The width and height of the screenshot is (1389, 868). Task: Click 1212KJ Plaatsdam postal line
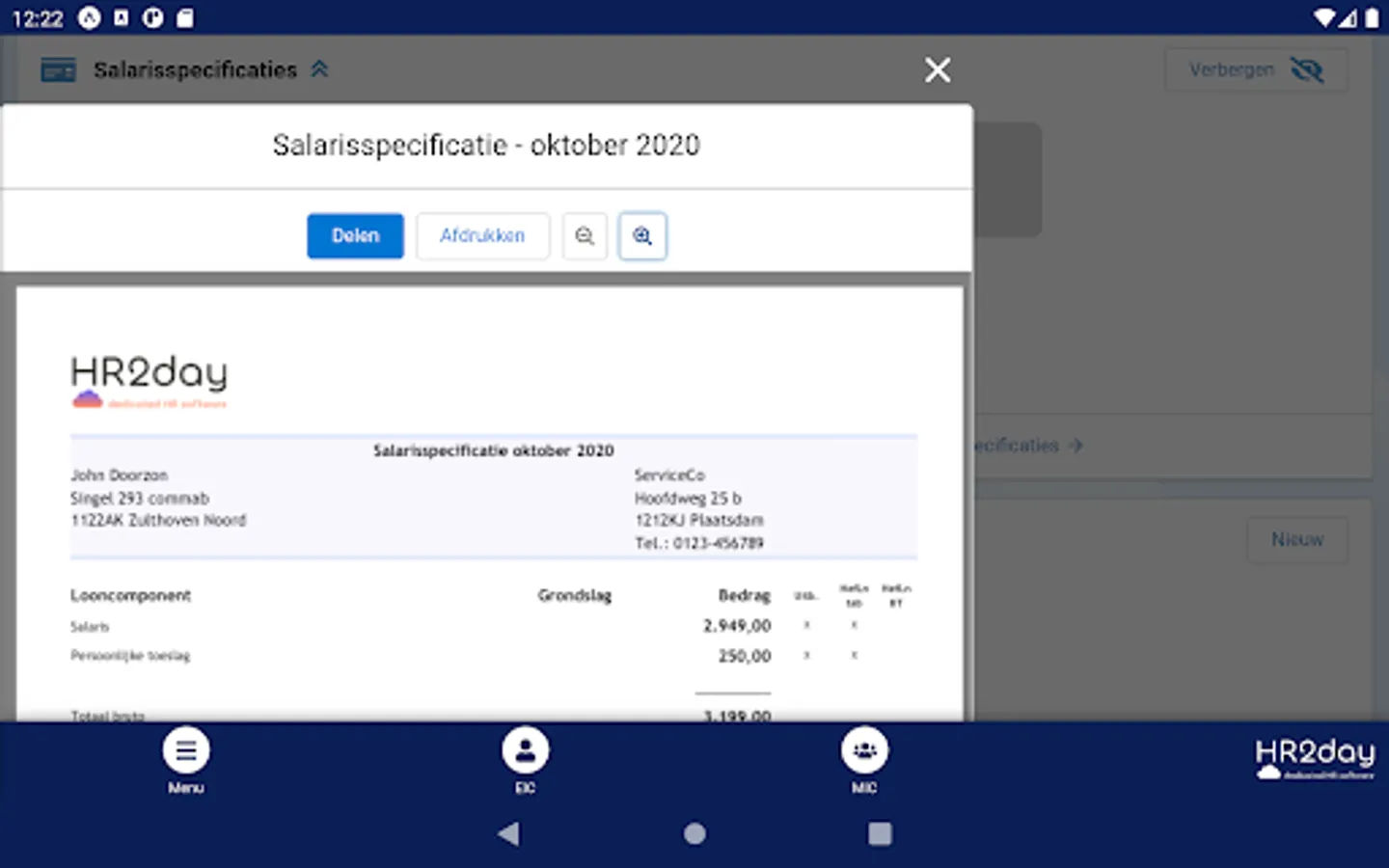coord(699,521)
